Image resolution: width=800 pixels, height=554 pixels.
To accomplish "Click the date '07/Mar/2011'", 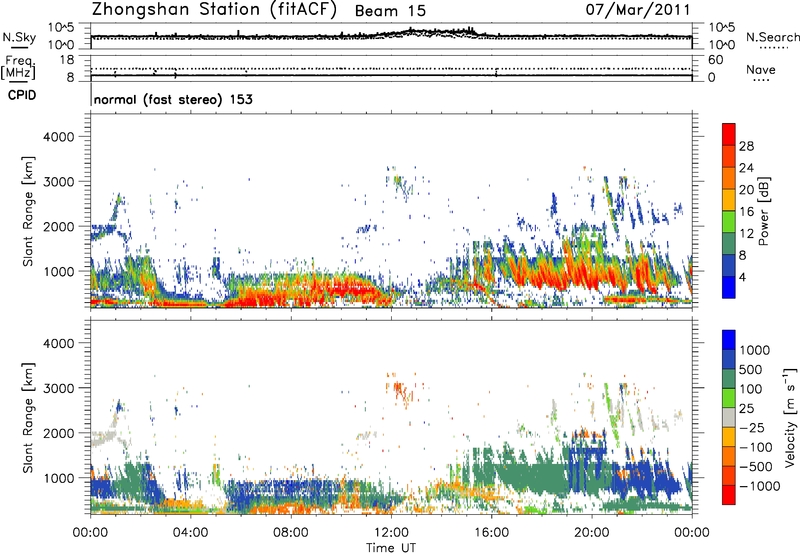I will pos(638,10).
